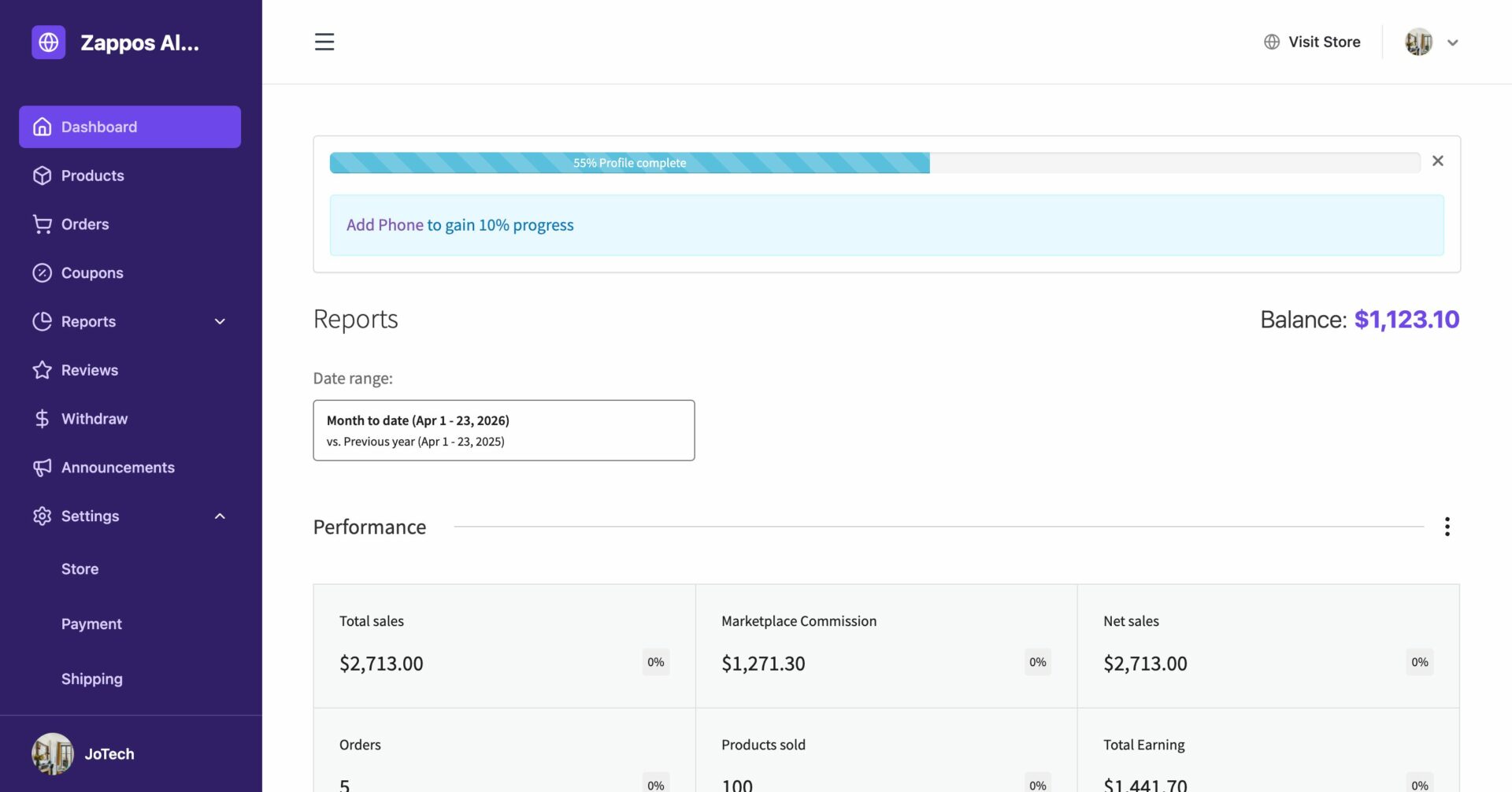
Task: Click the 55% profile progress bar
Action: coord(629,163)
